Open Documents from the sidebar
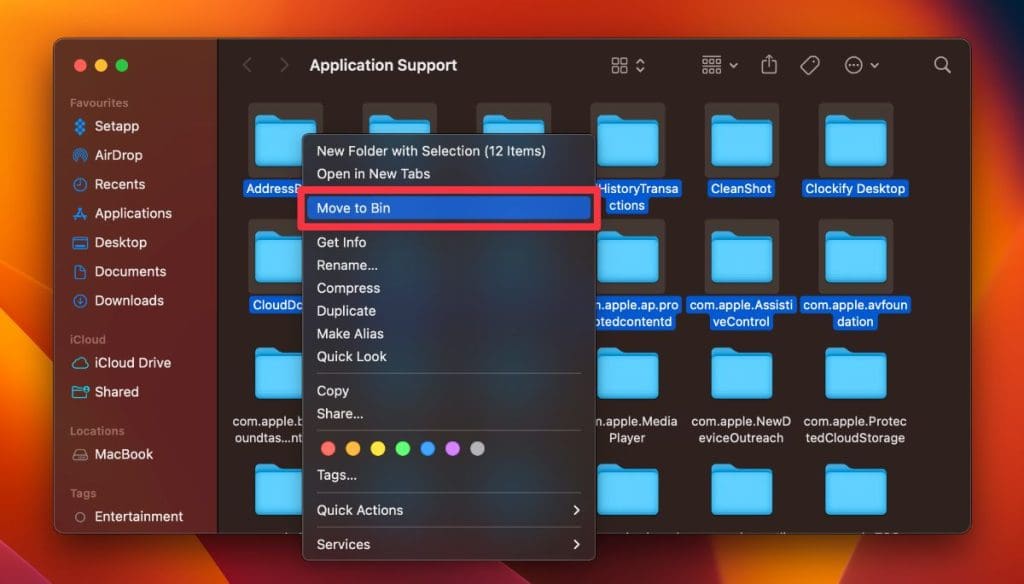 (119, 272)
